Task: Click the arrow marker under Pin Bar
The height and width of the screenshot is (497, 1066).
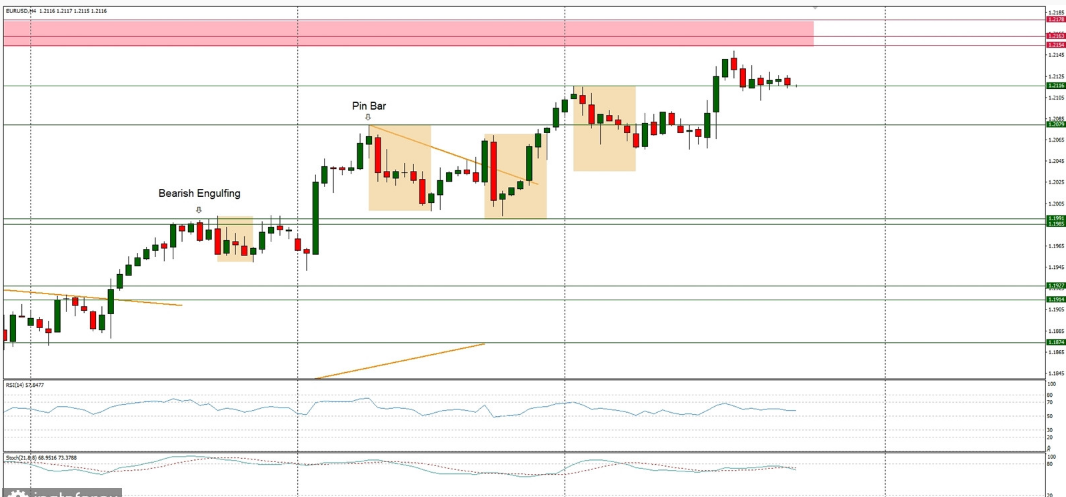Action: (x=368, y=117)
